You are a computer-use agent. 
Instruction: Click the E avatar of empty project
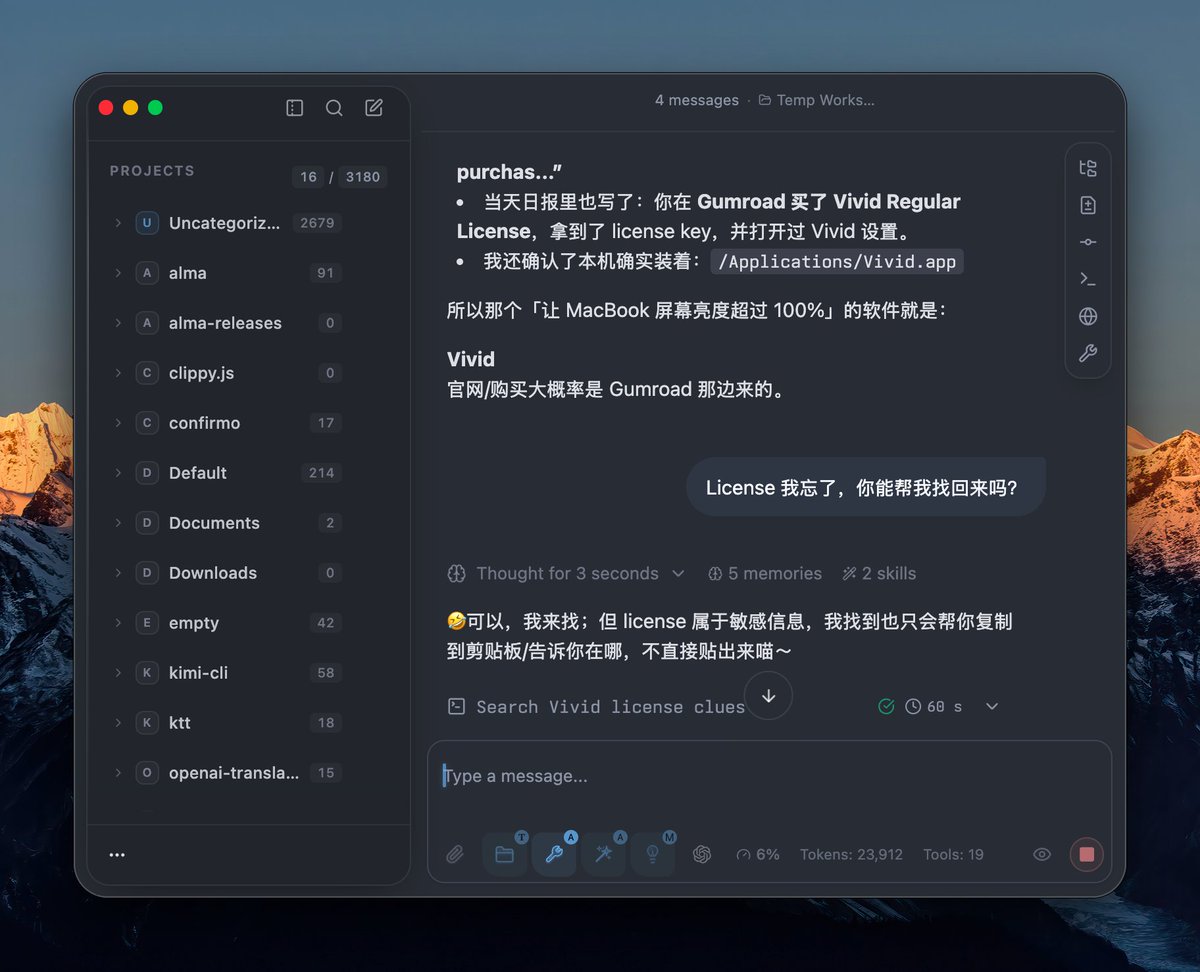pyautogui.click(x=147, y=623)
